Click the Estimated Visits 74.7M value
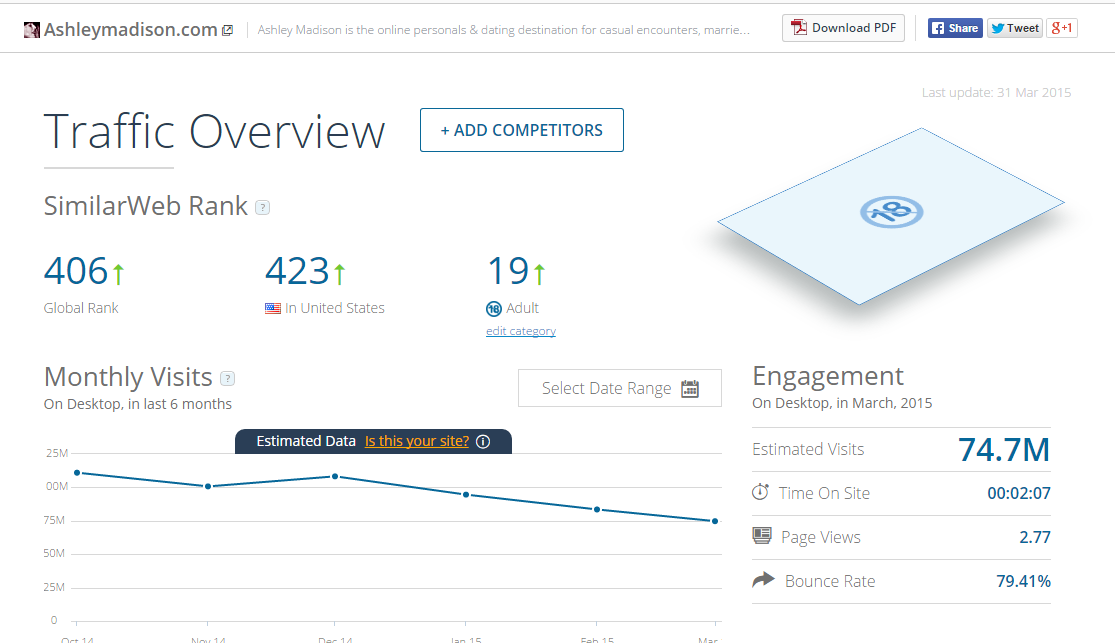1115x643 pixels. pos(1004,450)
